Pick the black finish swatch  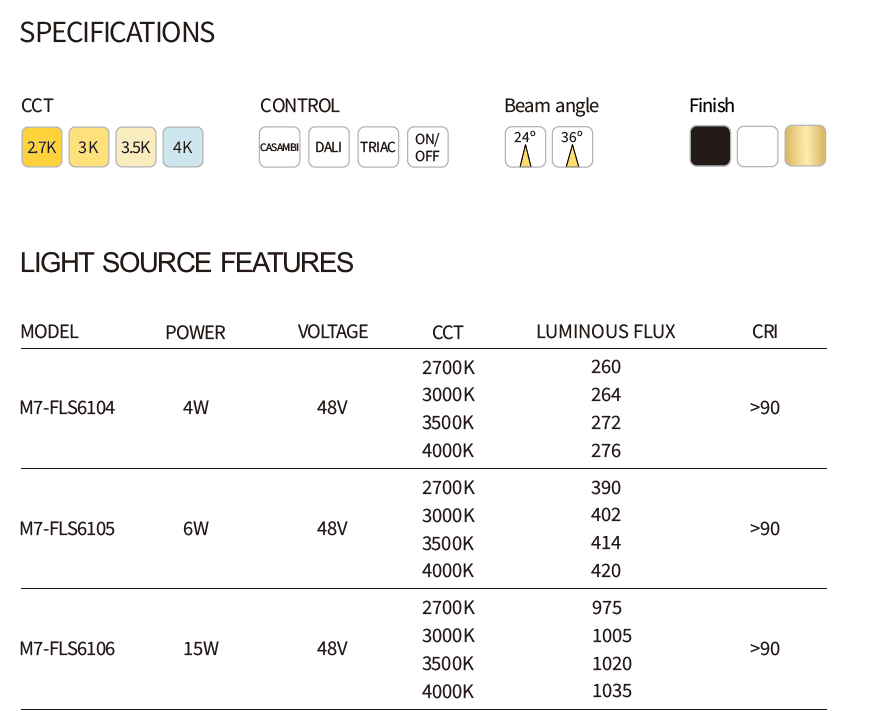pyautogui.click(x=710, y=146)
